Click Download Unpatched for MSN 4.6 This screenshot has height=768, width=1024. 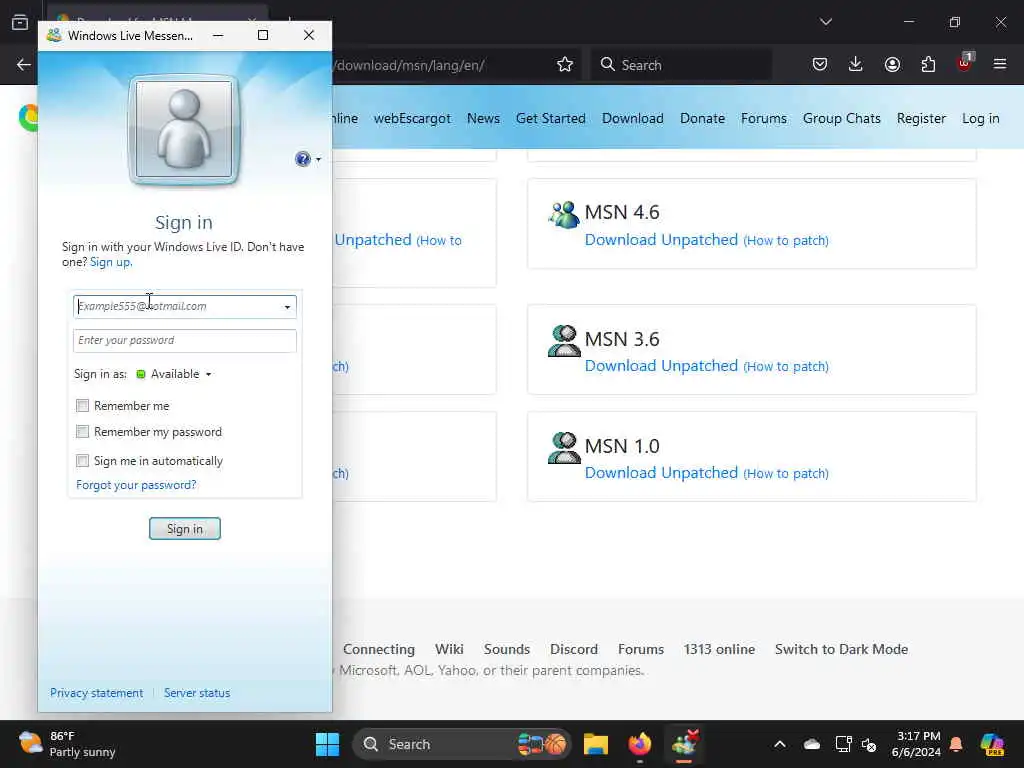click(661, 240)
